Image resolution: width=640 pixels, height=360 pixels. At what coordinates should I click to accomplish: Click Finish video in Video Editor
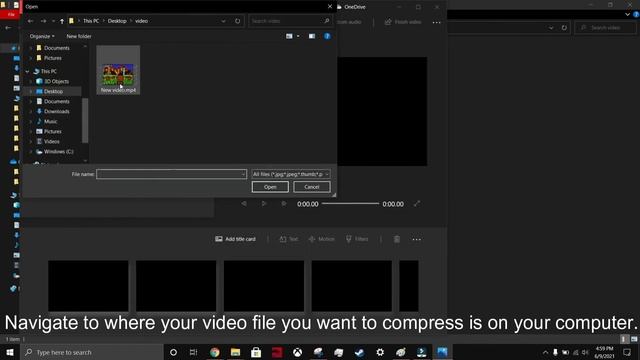[x=403, y=22]
